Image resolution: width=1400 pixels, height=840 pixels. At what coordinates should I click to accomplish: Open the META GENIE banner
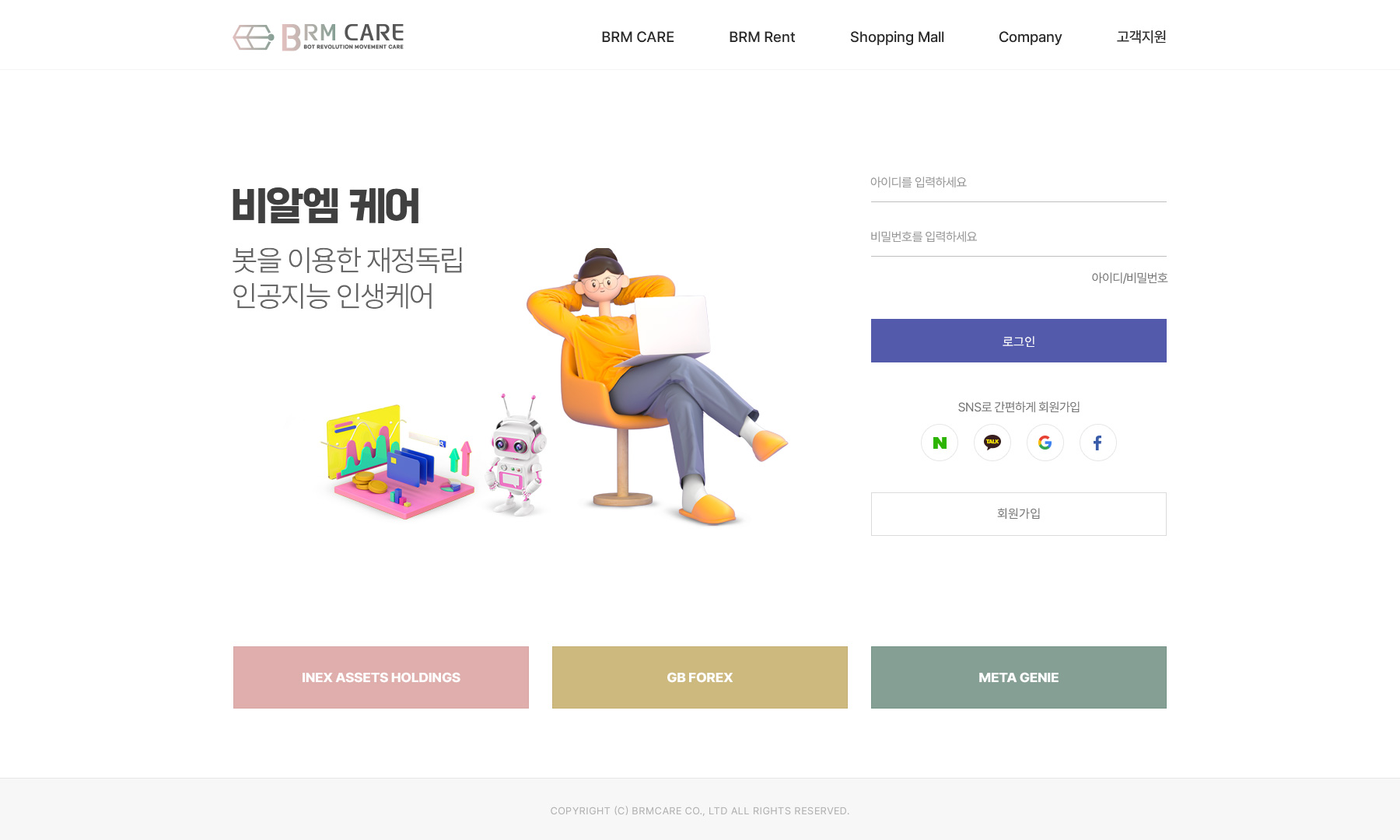click(1019, 677)
